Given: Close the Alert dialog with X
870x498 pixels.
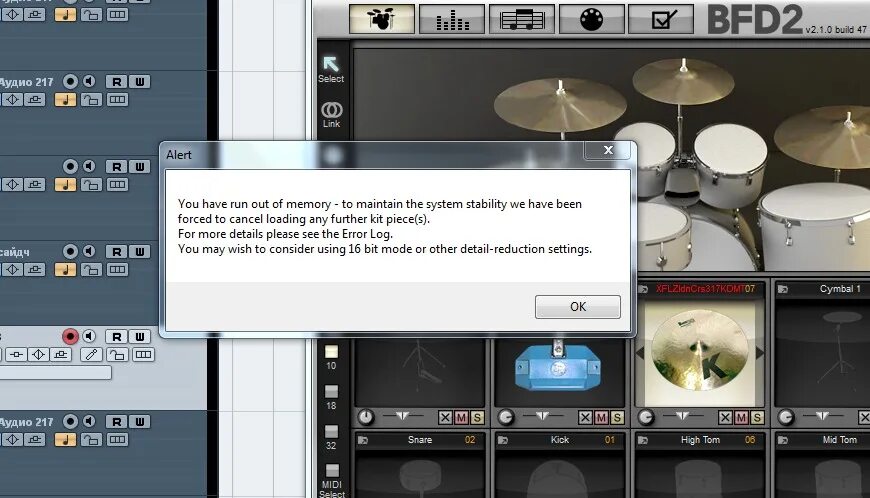Looking at the screenshot, I should (x=608, y=150).
